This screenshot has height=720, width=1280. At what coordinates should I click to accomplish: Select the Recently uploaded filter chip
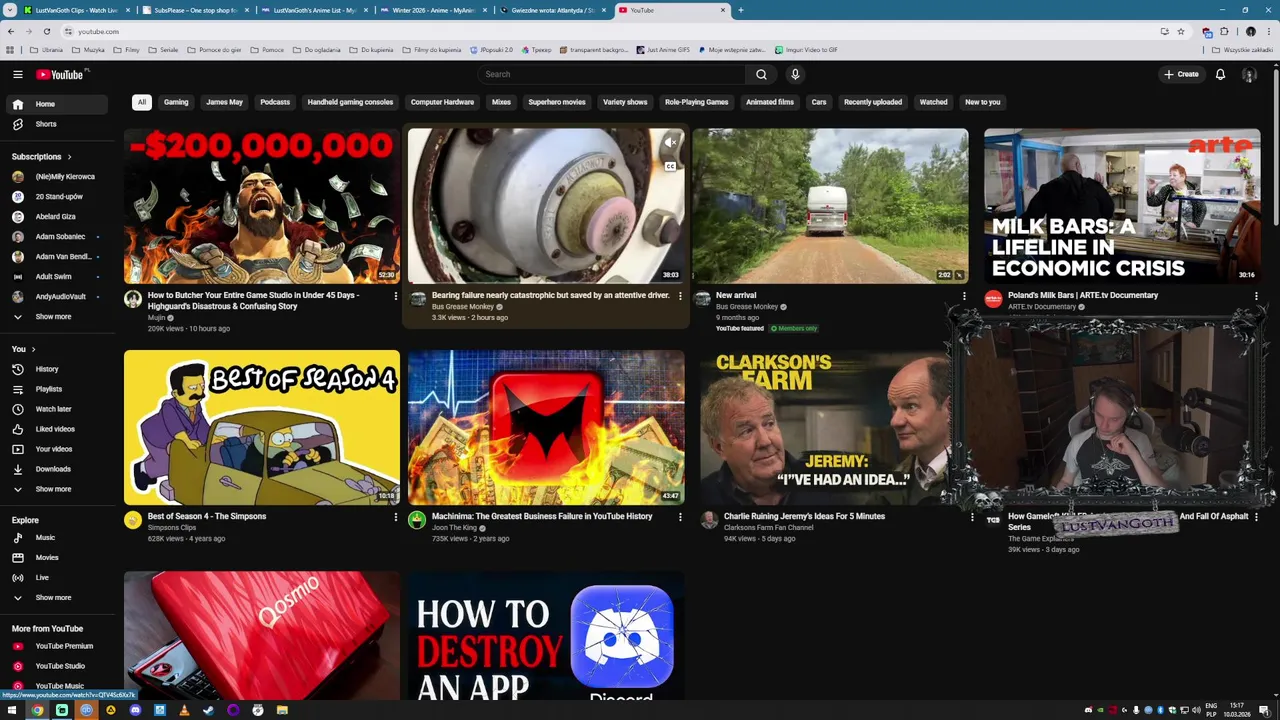click(872, 102)
